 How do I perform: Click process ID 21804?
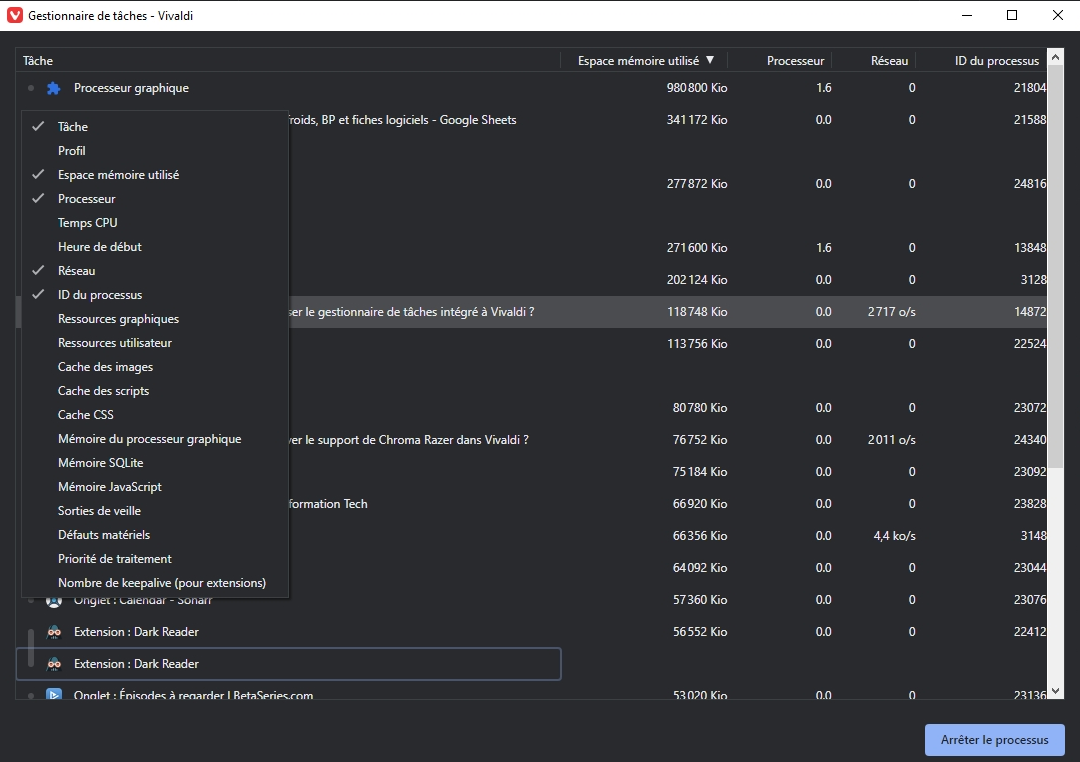coord(1030,88)
